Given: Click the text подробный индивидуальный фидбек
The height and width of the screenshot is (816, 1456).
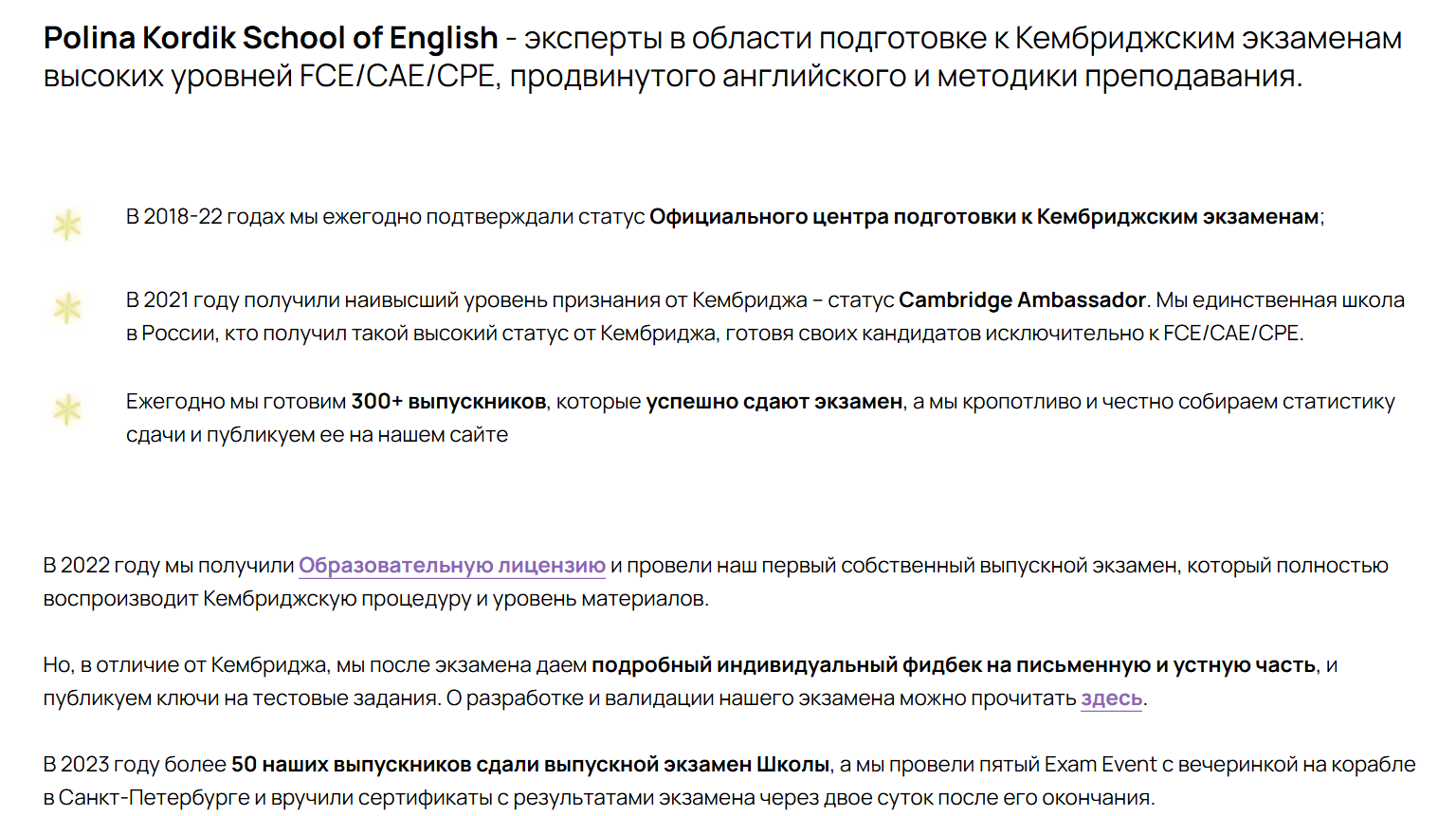Looking at the screenshot, I should tap(773, 665).
